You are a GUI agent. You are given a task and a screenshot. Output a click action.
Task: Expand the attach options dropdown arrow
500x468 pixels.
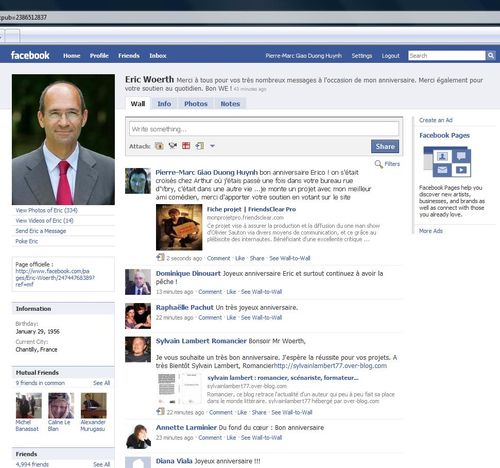[212, 146]
